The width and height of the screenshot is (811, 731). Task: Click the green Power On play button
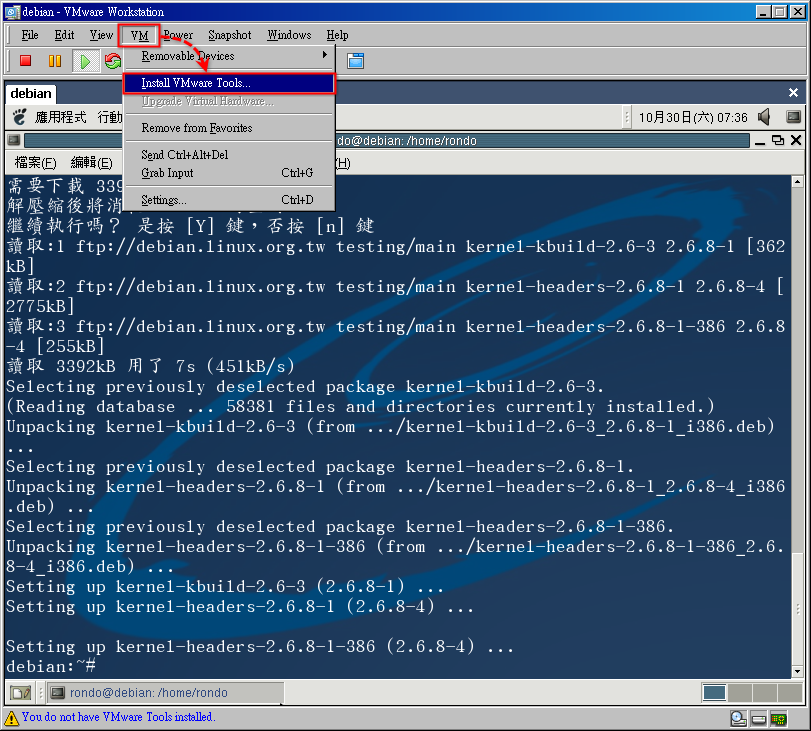(x=85, y=61)
